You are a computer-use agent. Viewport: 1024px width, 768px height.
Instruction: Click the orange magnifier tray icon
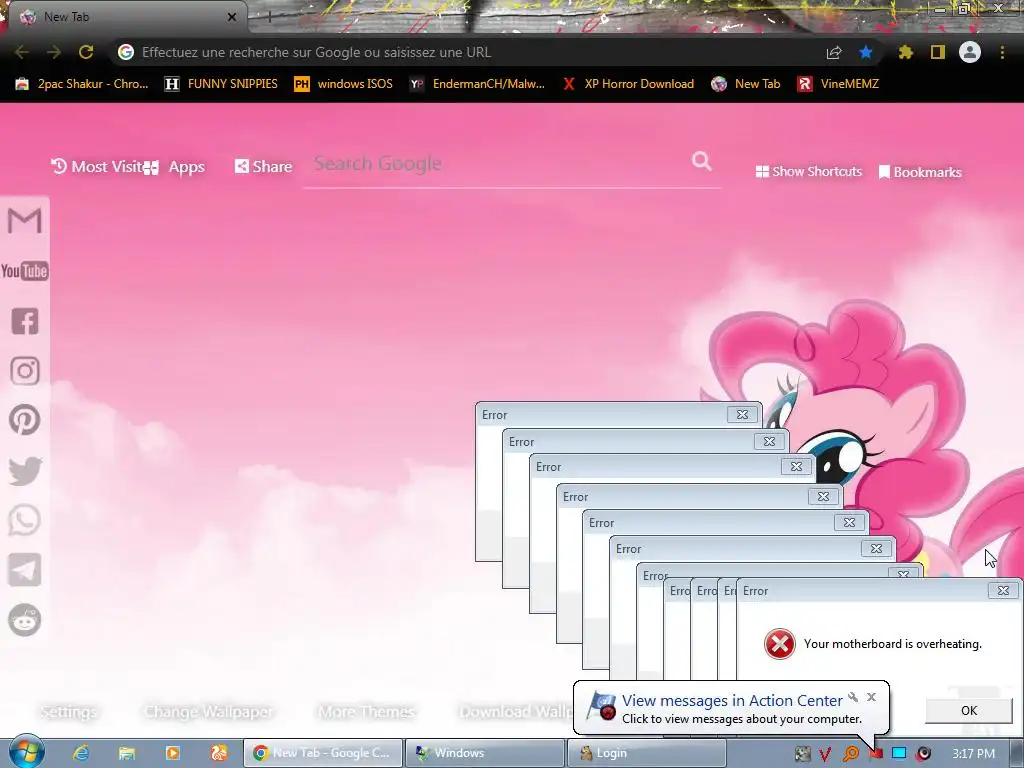(x=850, y=754)
